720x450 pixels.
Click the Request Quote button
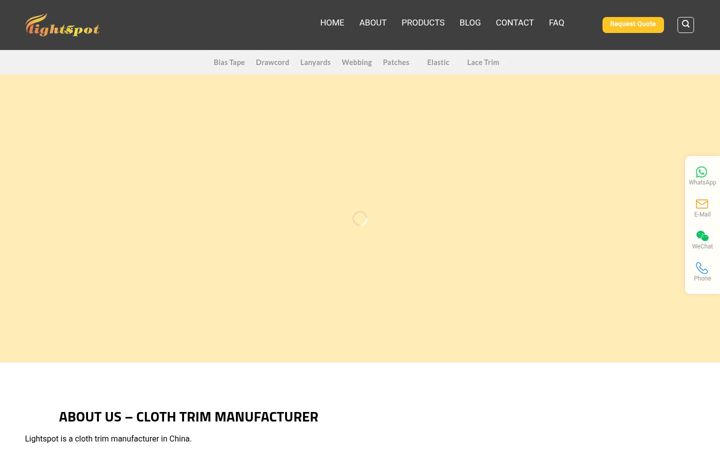pos(633,25)
